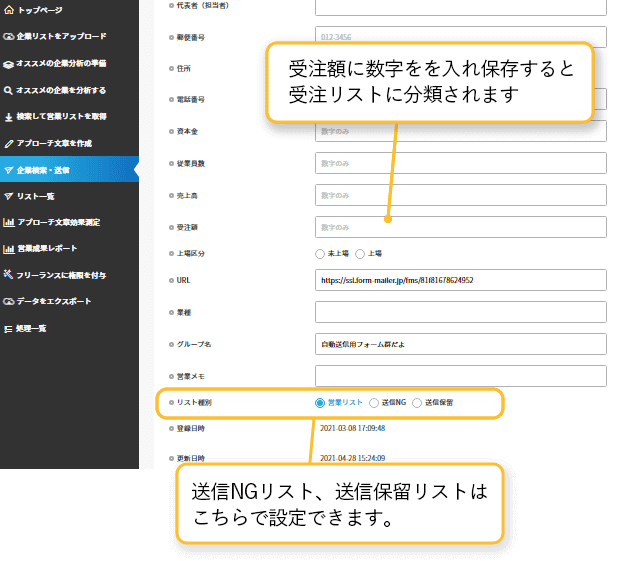
Task: Click the tools icon for フリーランスに権限を付与
Action: tap(8, 274)
